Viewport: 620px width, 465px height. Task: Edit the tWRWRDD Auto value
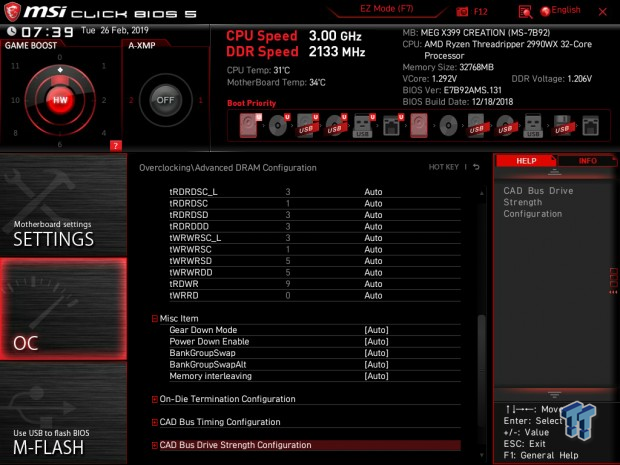(373, 273)
